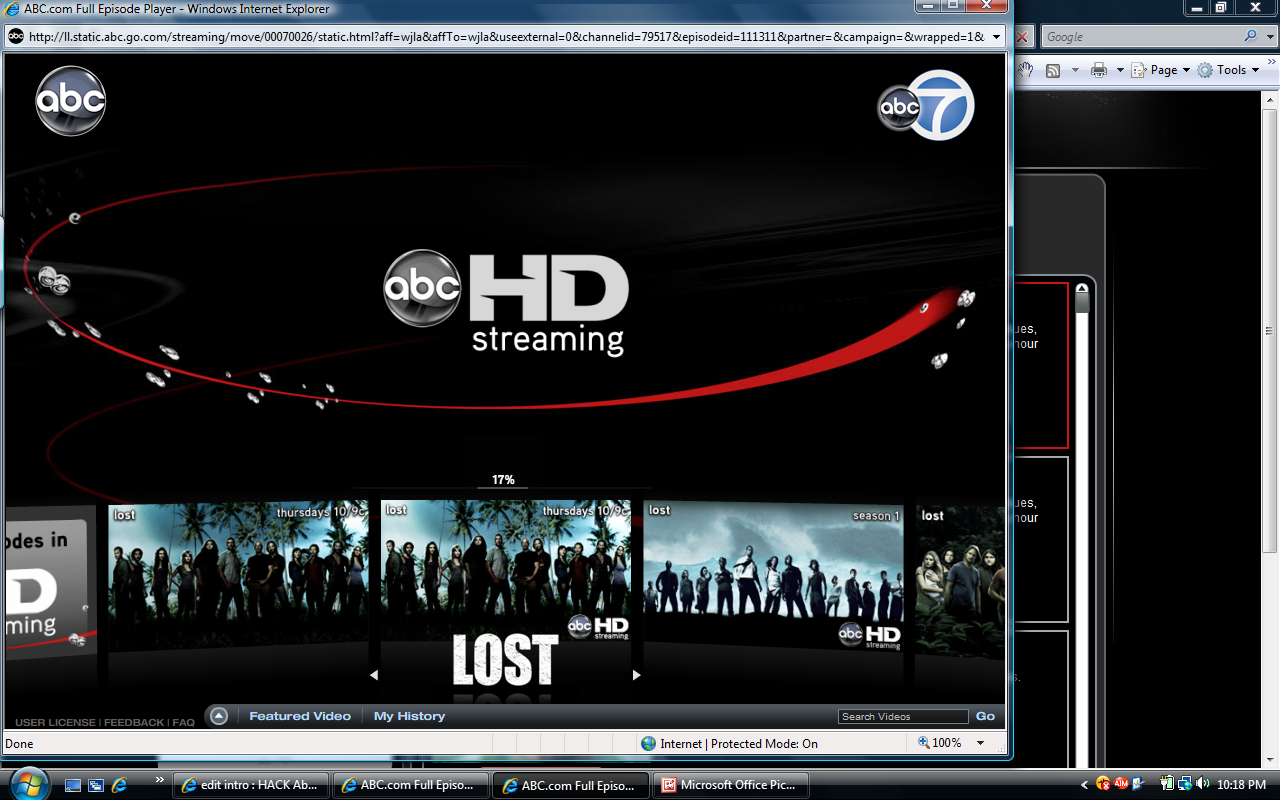
Task: Open the zoom level dropdown arrow in the status bar
Action: click(980, 743)
